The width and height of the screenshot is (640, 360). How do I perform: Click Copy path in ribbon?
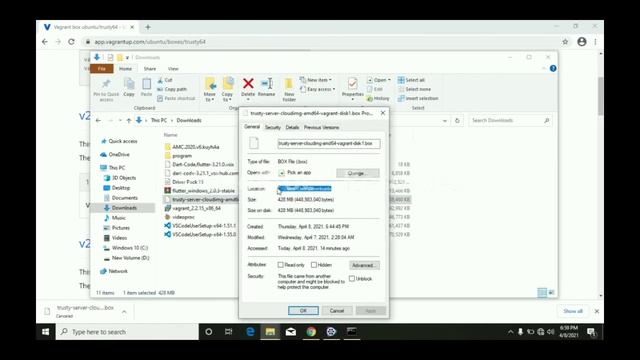click(x=172, y=89)
